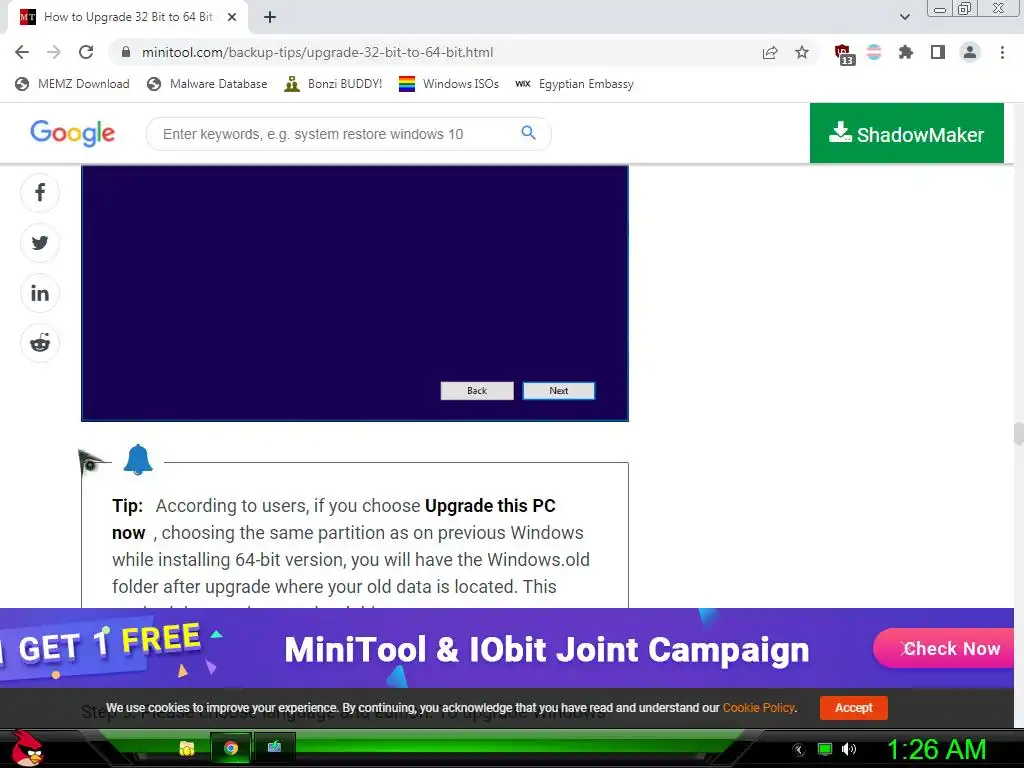This screenshot has width=1024, height=768.
Task: Open the Chrome profile avatar
Action: [x=970, y=52]
